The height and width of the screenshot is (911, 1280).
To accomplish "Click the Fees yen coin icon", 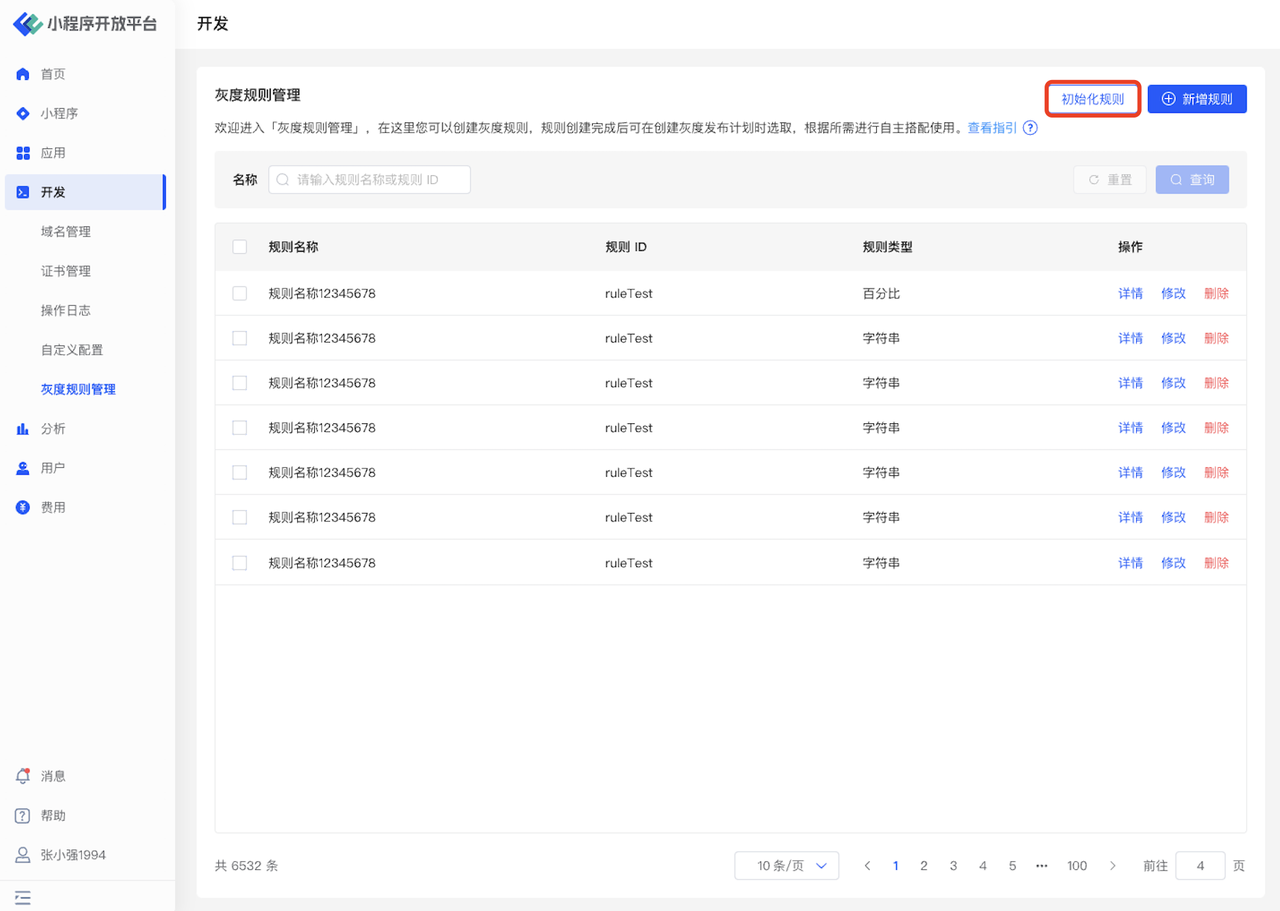I will tap(23, 508).
